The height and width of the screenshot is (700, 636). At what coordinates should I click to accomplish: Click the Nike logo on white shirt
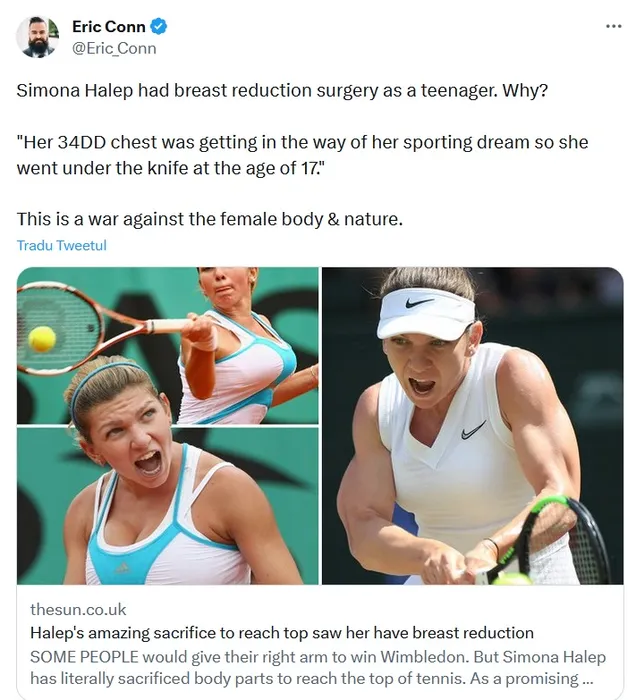coord(473,430)
